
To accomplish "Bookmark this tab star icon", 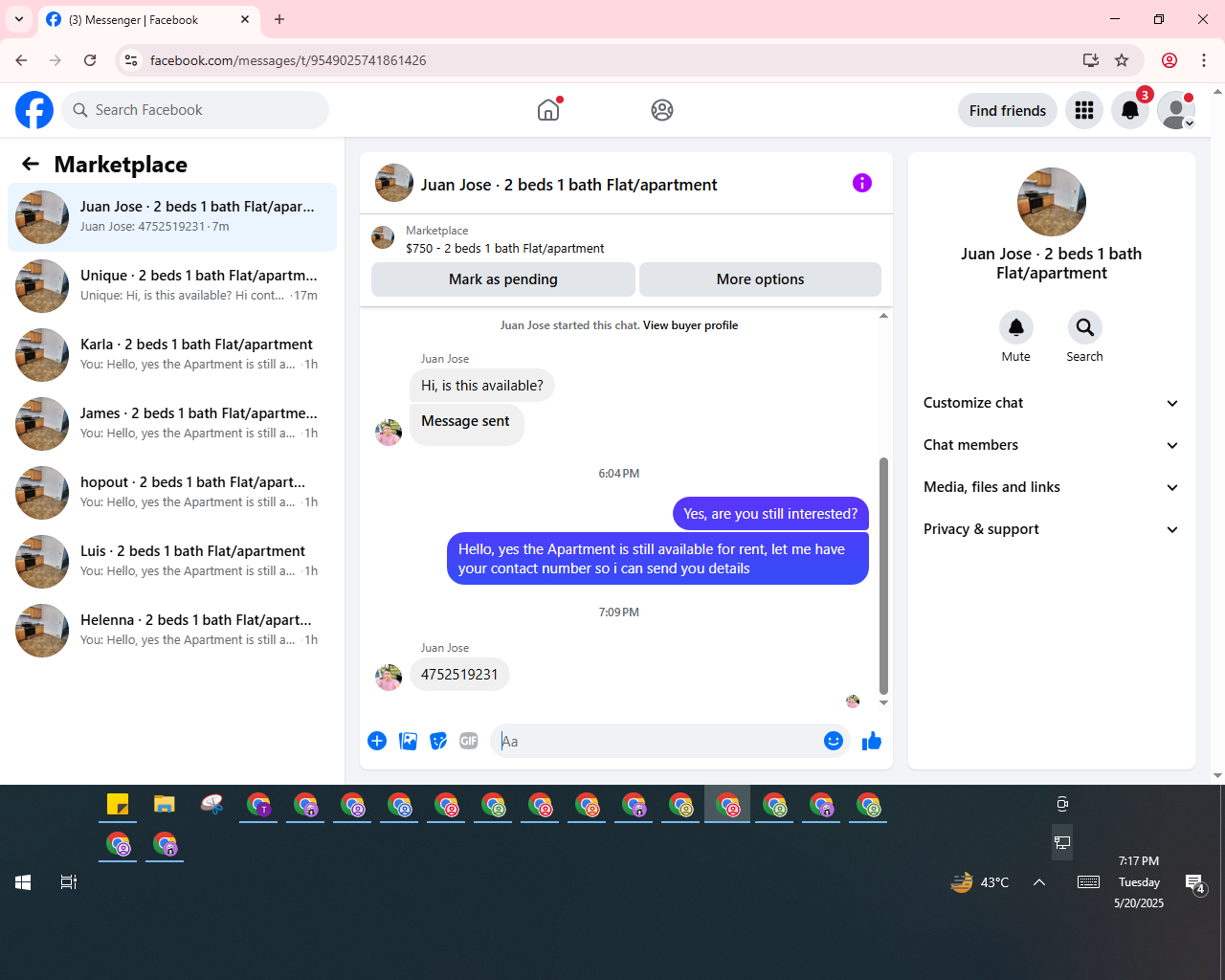I will pos(1122,60).
